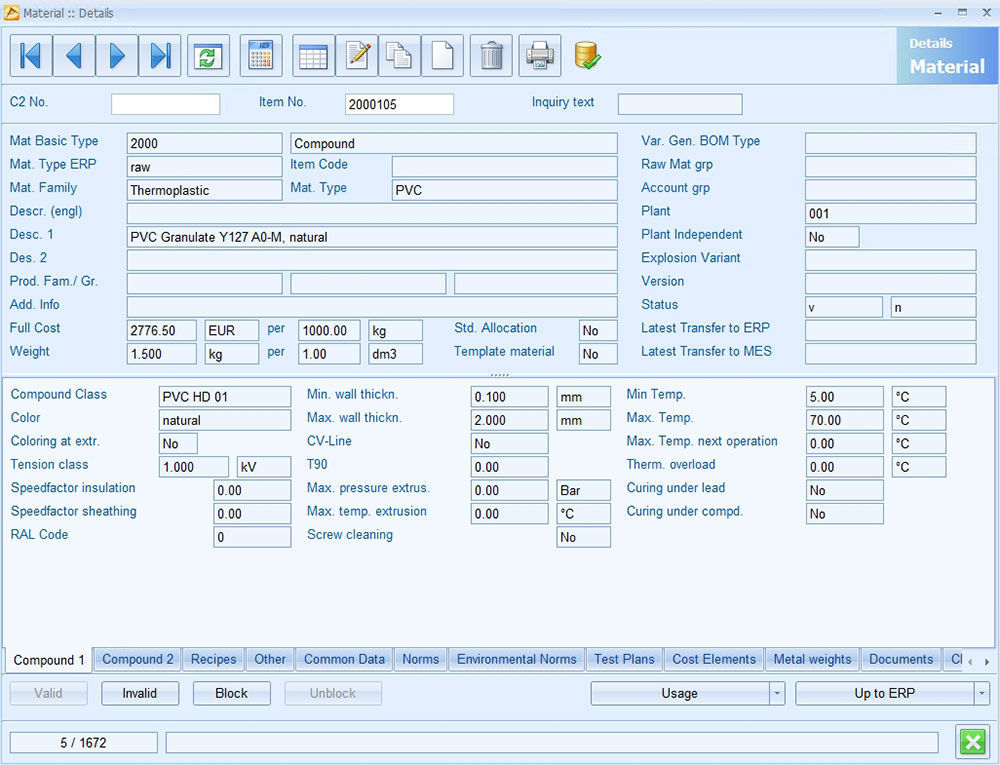Open the Environmental Norms tab
This screenshot has width=1000, height=765.
tap(517, 659)
